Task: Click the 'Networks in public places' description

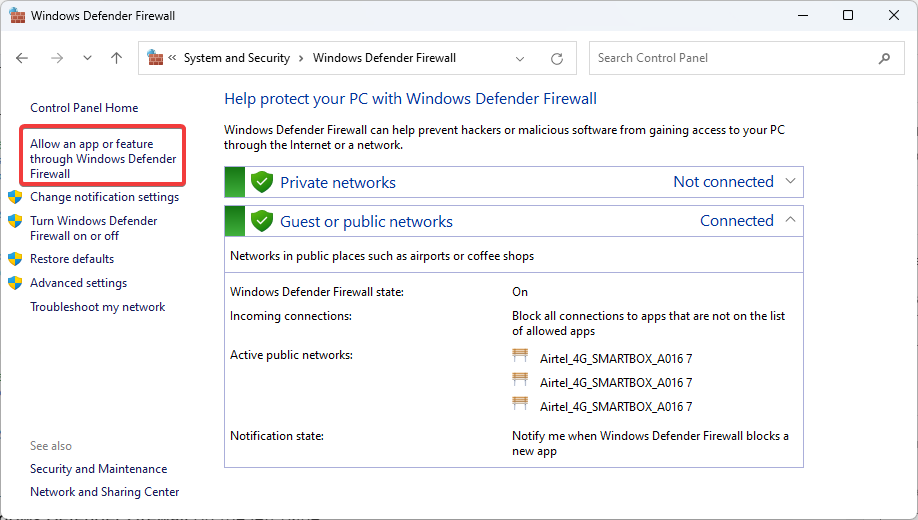Action: pos(382,256)
